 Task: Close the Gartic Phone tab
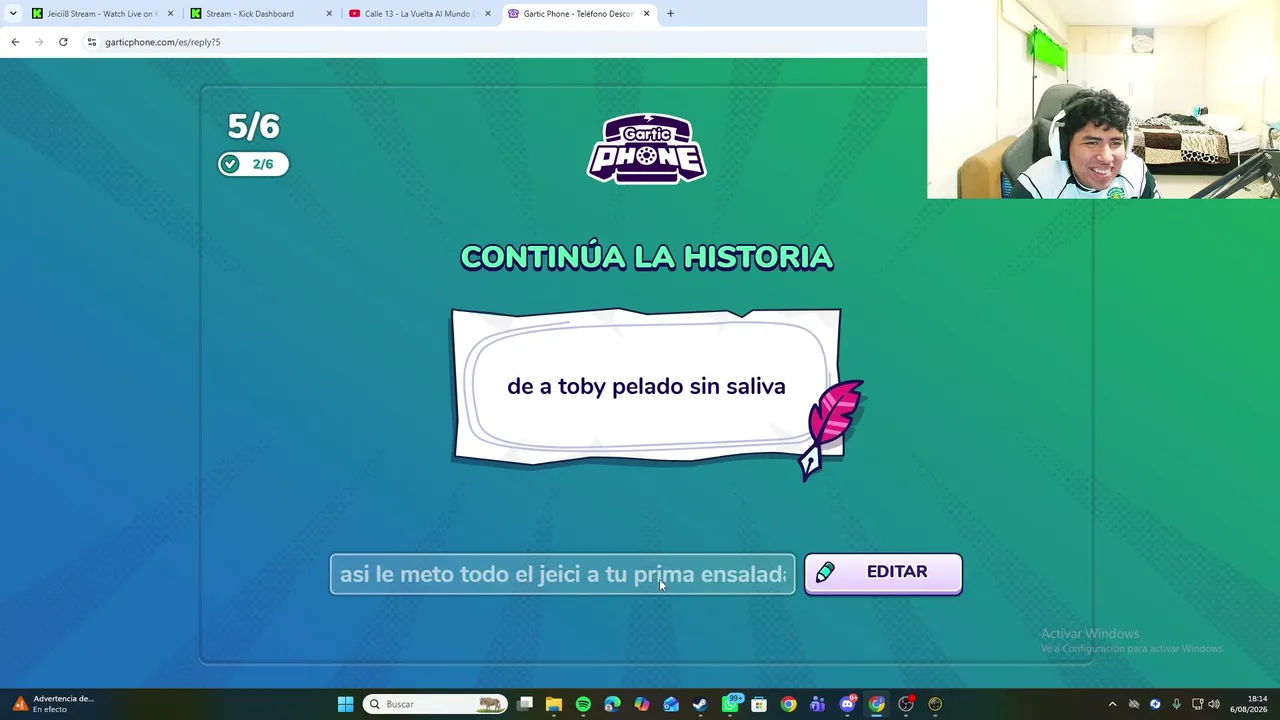(x=647, y=14)
